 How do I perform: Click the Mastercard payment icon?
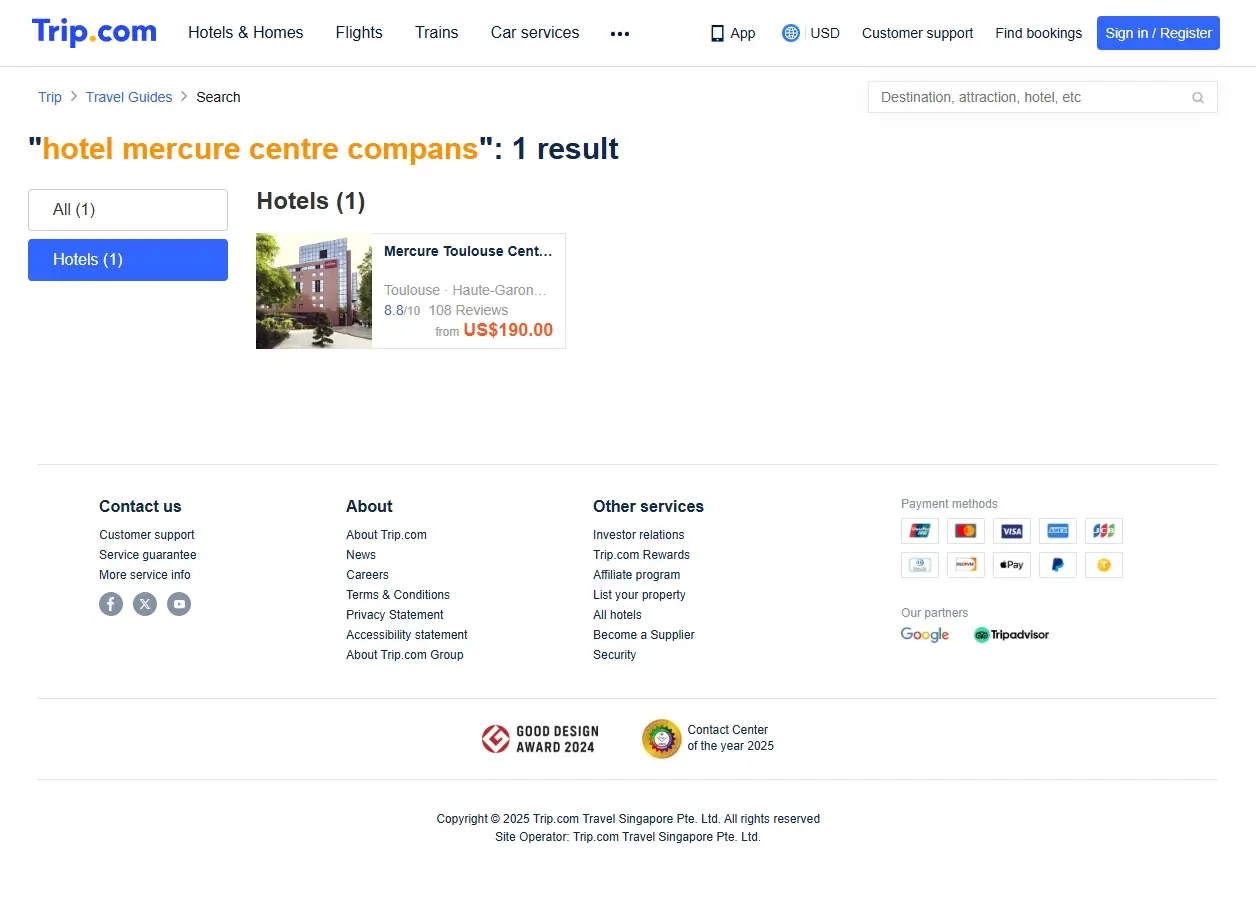pos(966,531)
